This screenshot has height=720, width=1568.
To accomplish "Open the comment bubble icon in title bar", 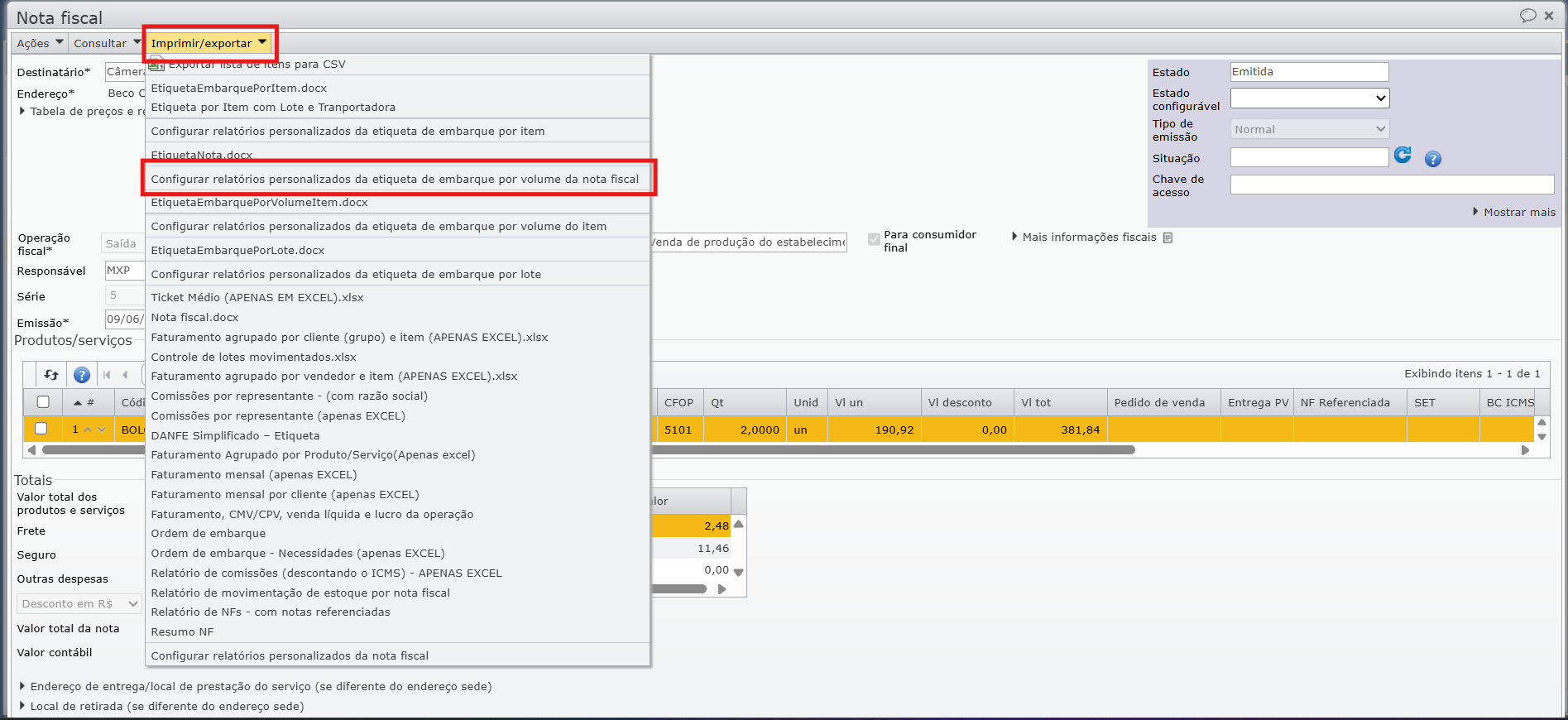I will point(1527,16).
